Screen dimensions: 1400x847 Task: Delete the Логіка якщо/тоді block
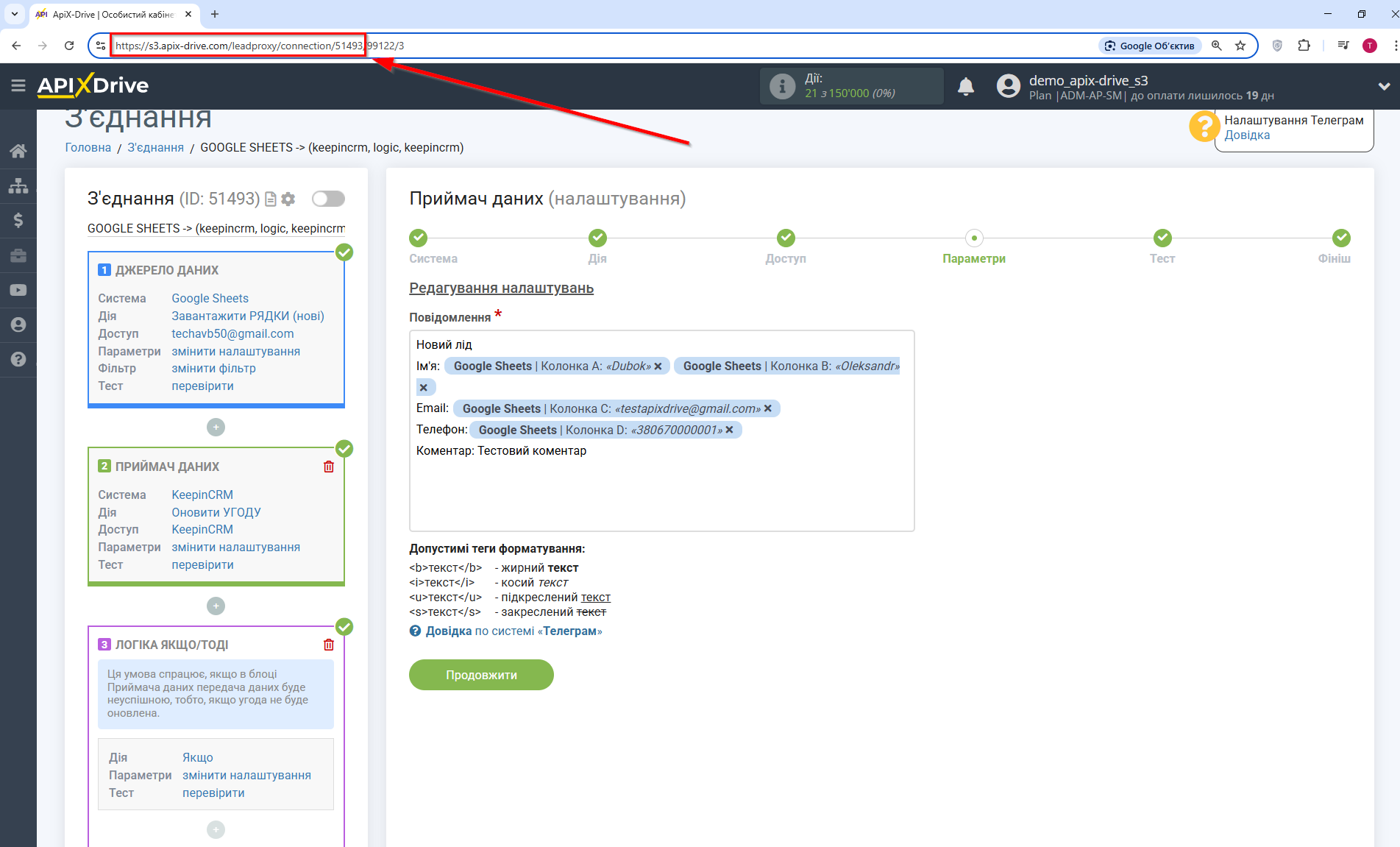pos(329,645)
